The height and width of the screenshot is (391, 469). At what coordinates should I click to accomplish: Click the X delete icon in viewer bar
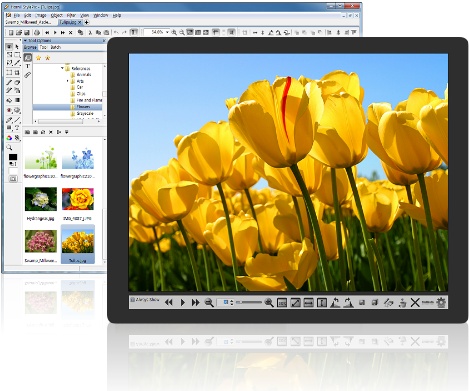click(415, 303)
